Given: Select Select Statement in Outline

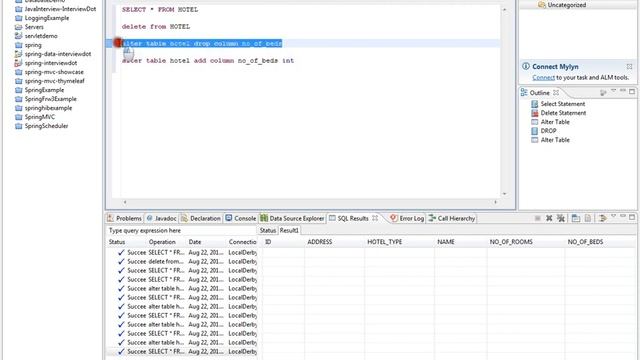Looking at the screenshot, I should pyautogui.click(x=562, y=104).
